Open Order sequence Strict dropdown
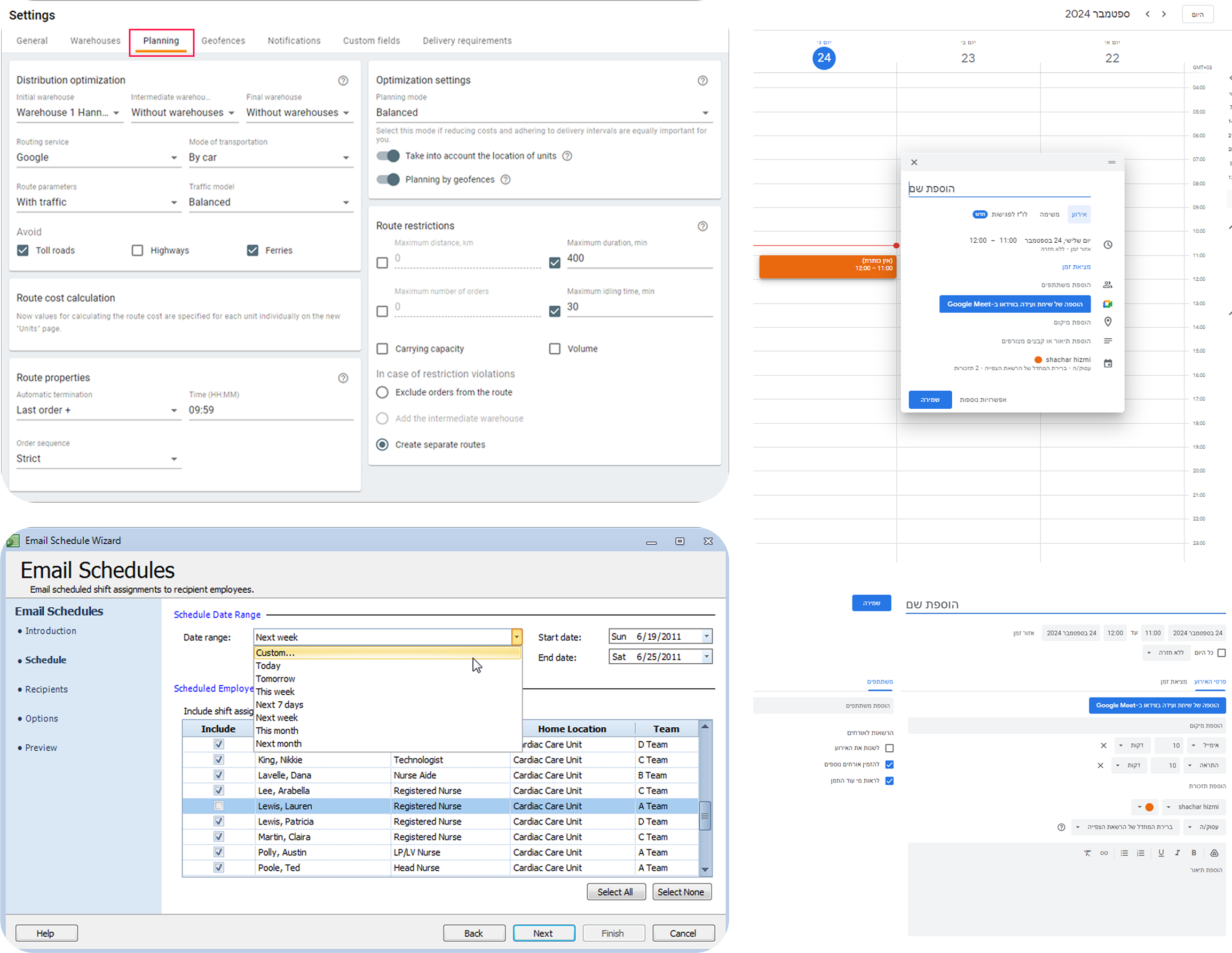1232x953 pixels. [x=98, y=459]
